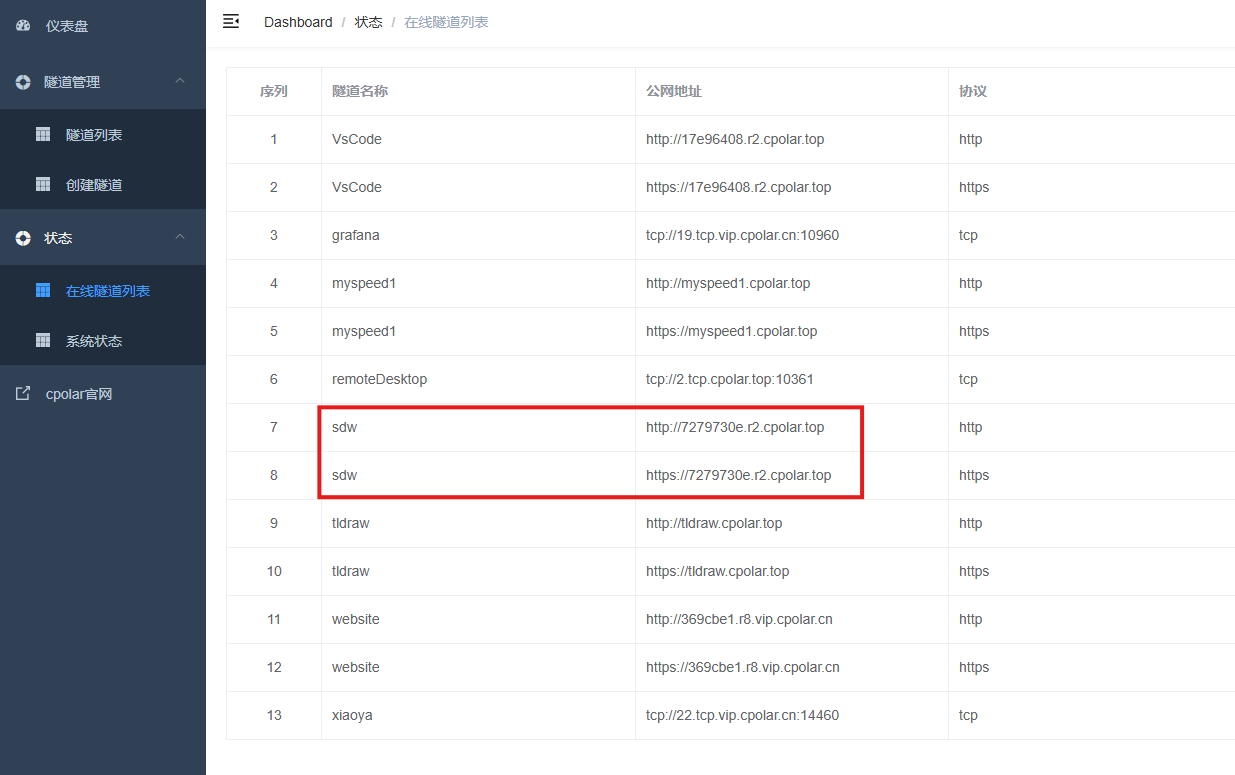Open the 创建隧道 menu item
The image size is (1235, 775).
[x=103, y=184]
